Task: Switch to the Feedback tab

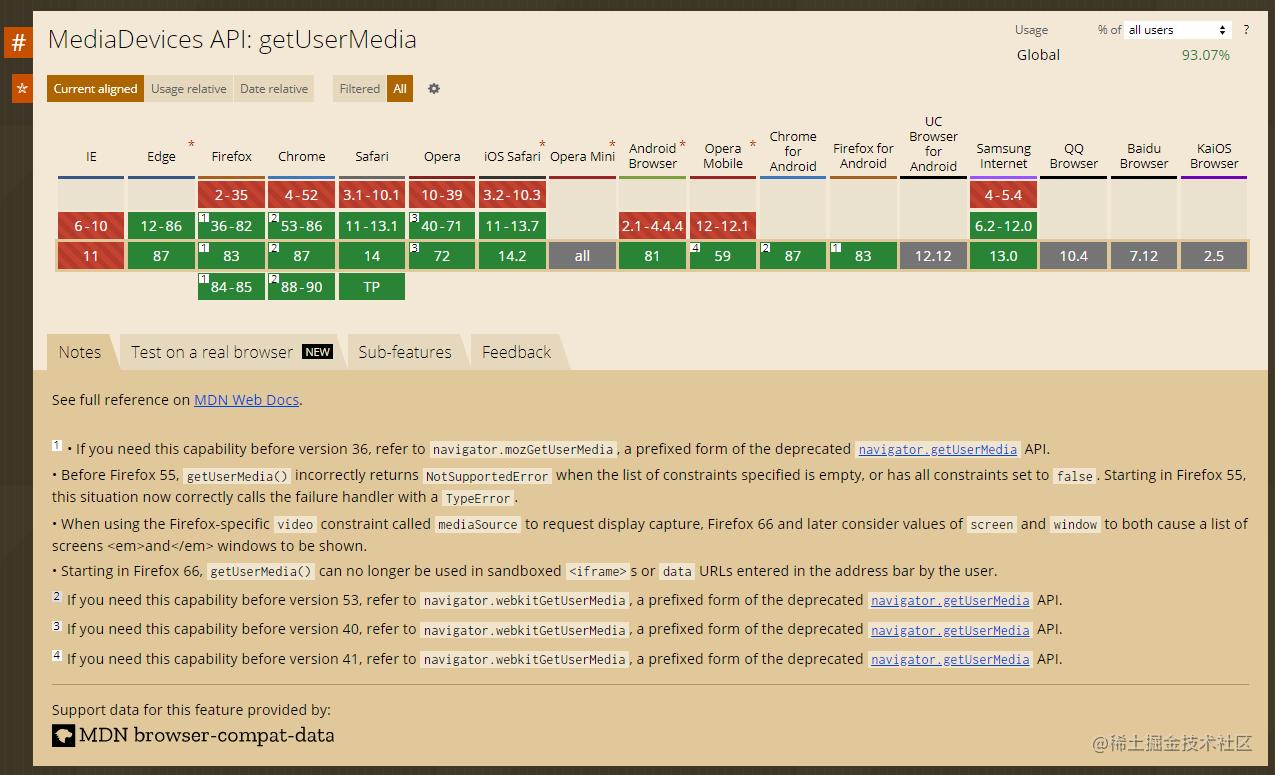Action: (x=516, y=352)
